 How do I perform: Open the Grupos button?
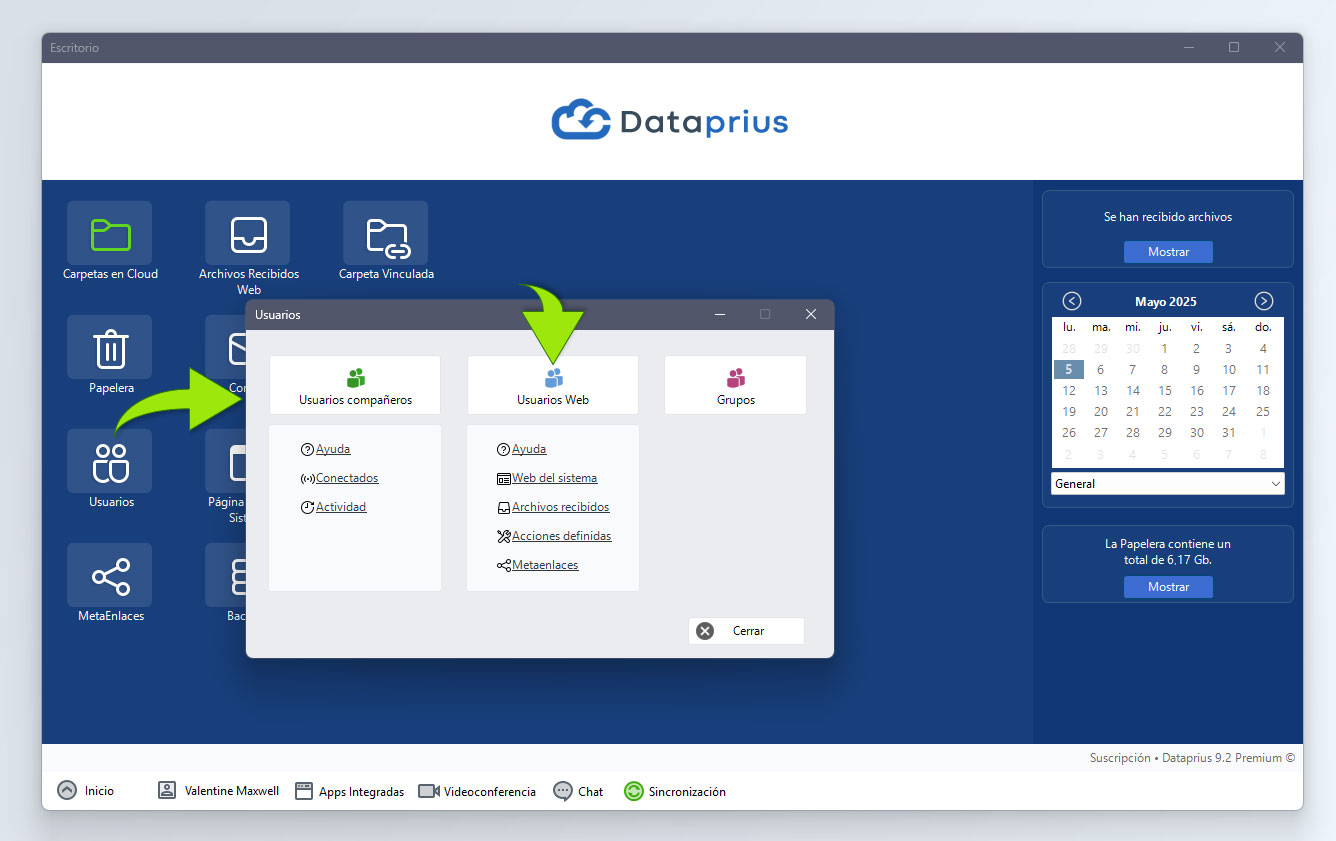pyautogui.click(x=736, y=385)
